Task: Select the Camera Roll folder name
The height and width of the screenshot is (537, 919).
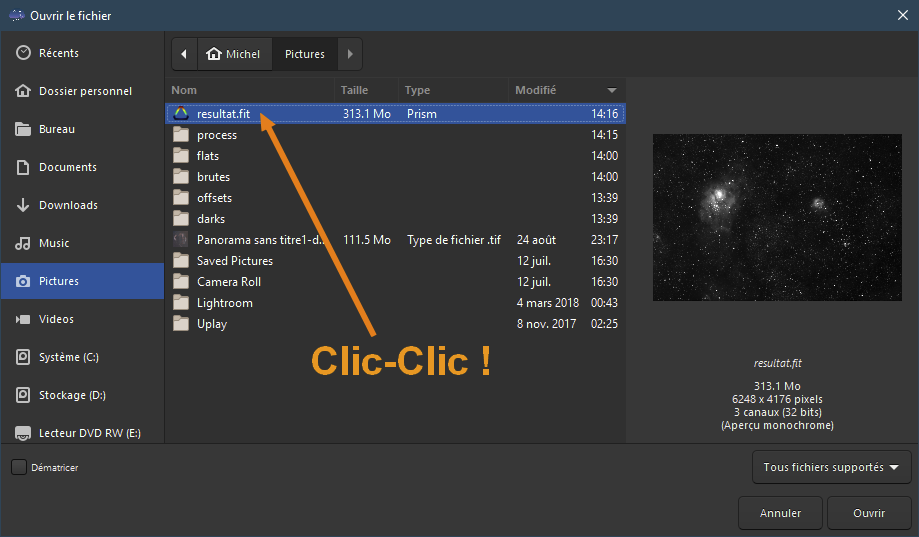Action: coord(229,282)
